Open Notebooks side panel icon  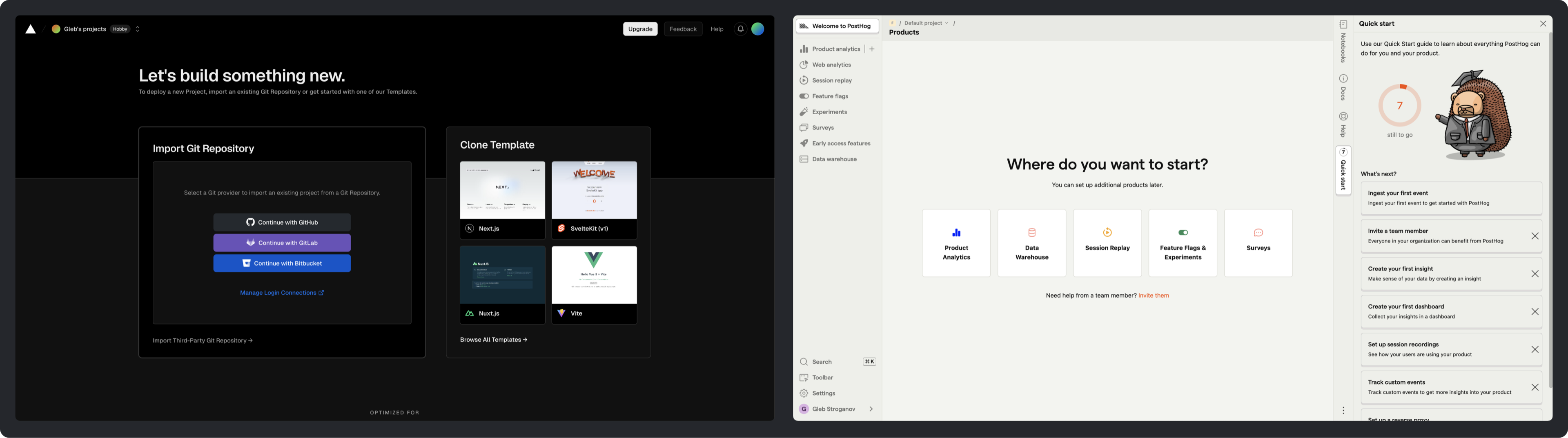tap(1343, 24)
